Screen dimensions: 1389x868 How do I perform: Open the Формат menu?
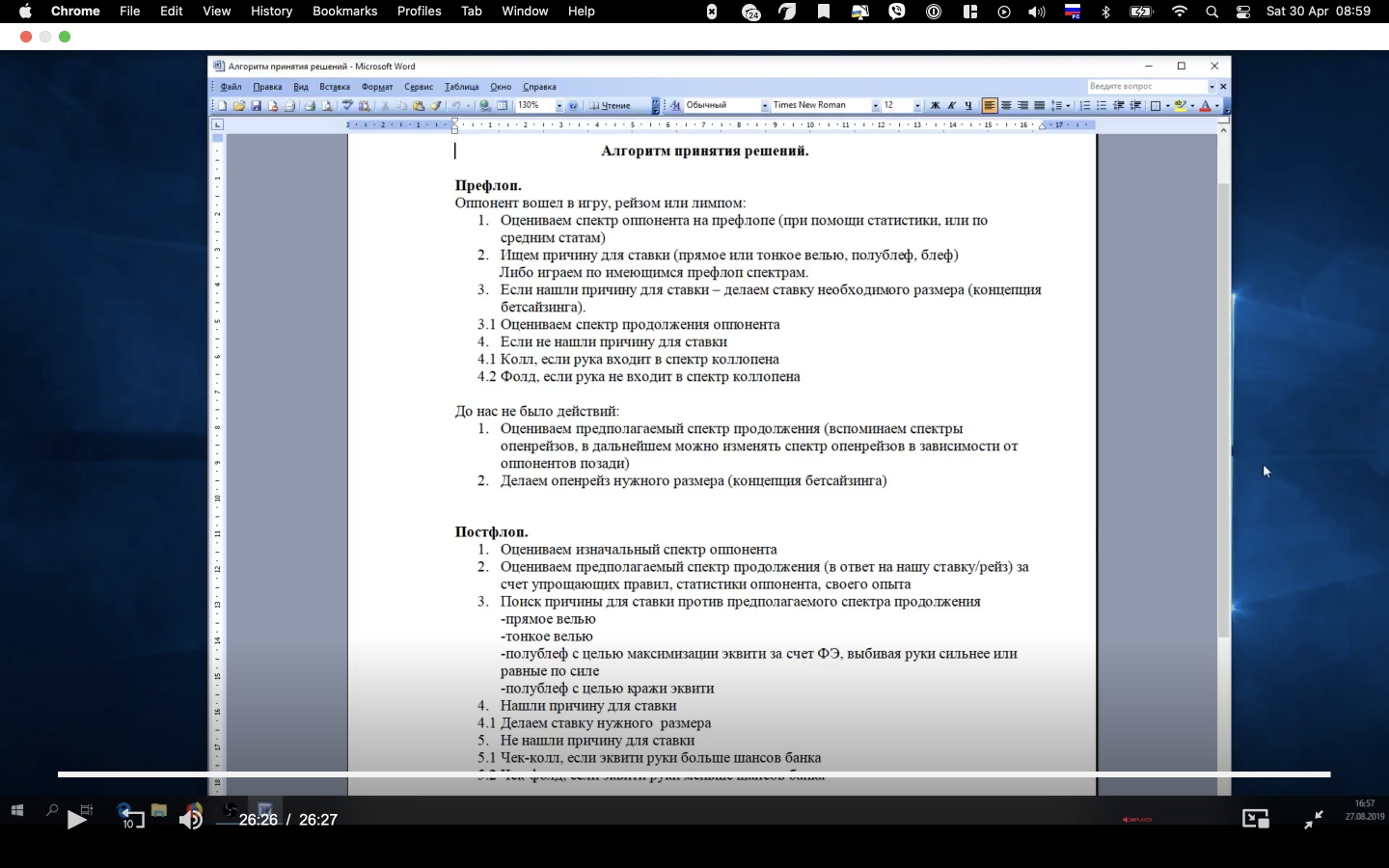377,87
